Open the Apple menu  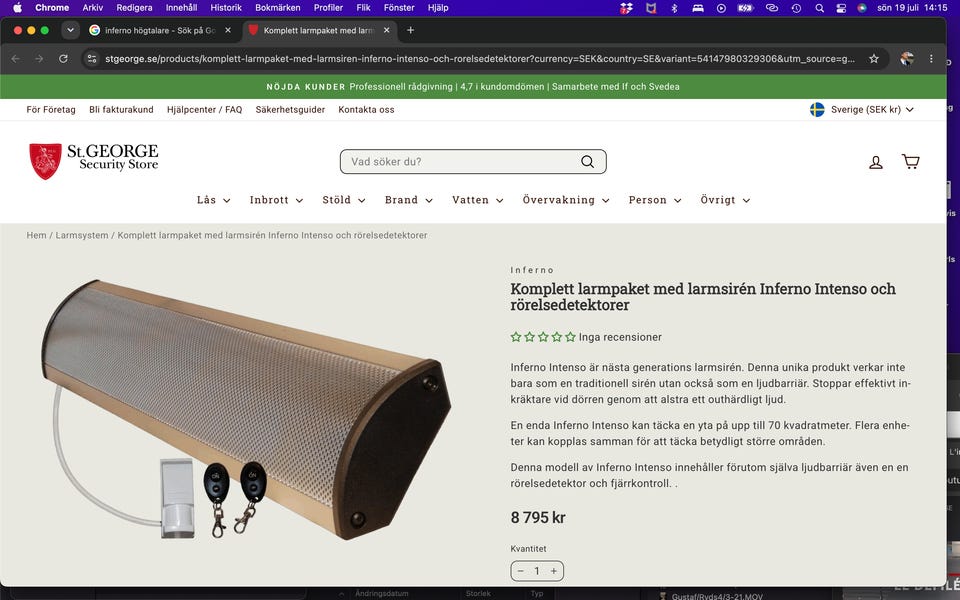tap(17, 8)
